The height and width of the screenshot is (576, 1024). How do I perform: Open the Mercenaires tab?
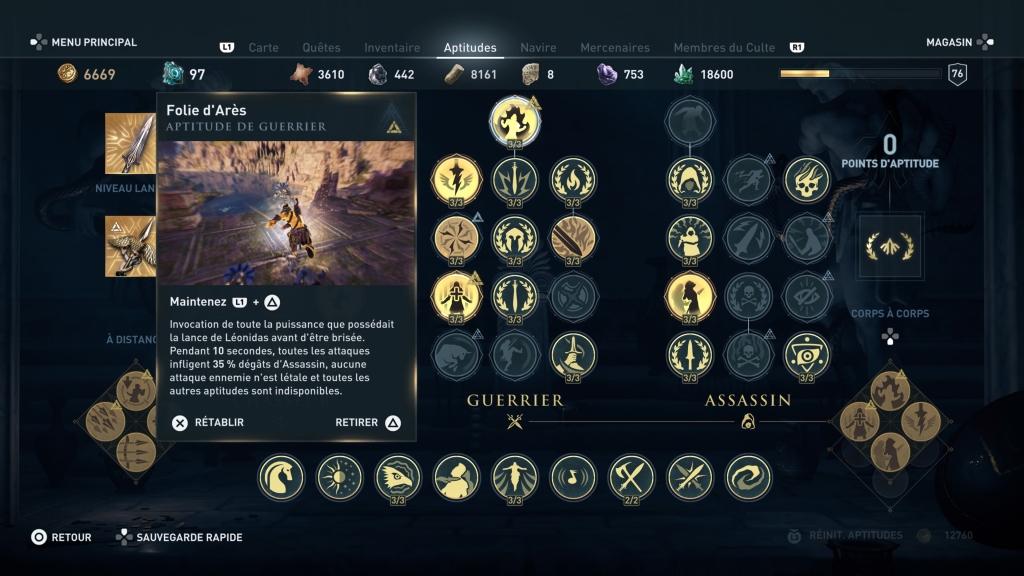615,48
